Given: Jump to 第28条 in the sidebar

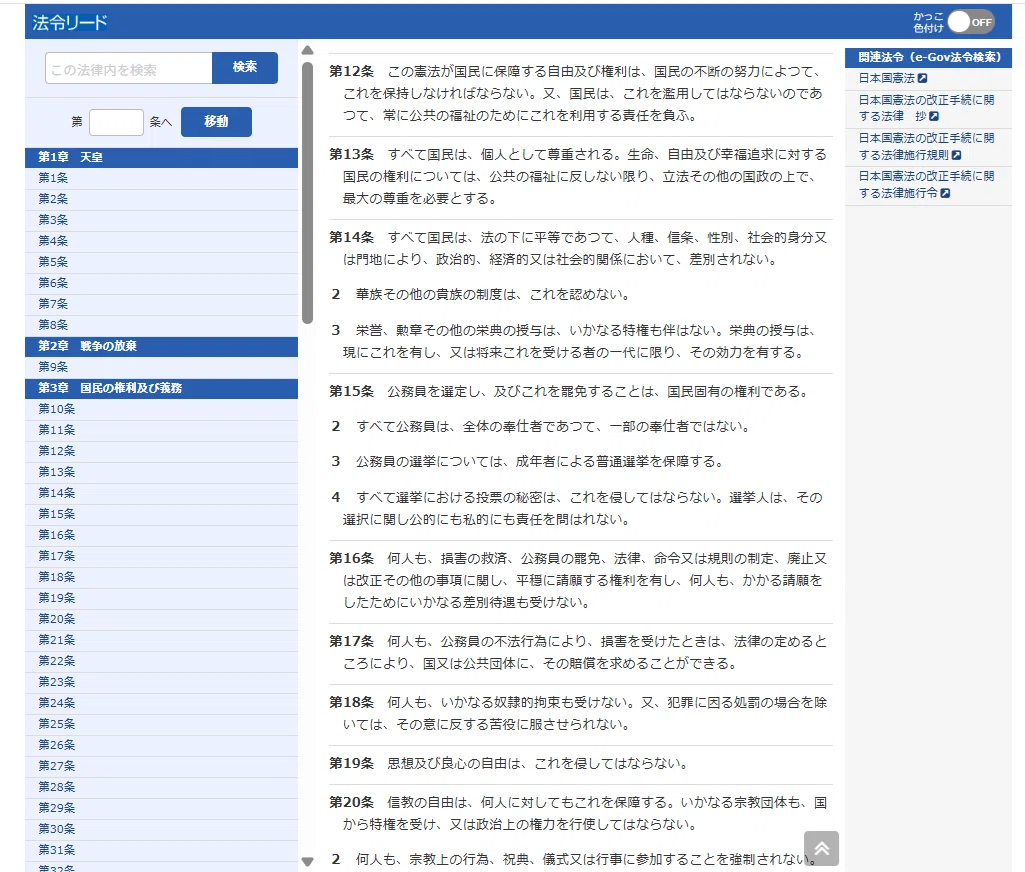Looking at the screenshot, I should tap(161, 786).
